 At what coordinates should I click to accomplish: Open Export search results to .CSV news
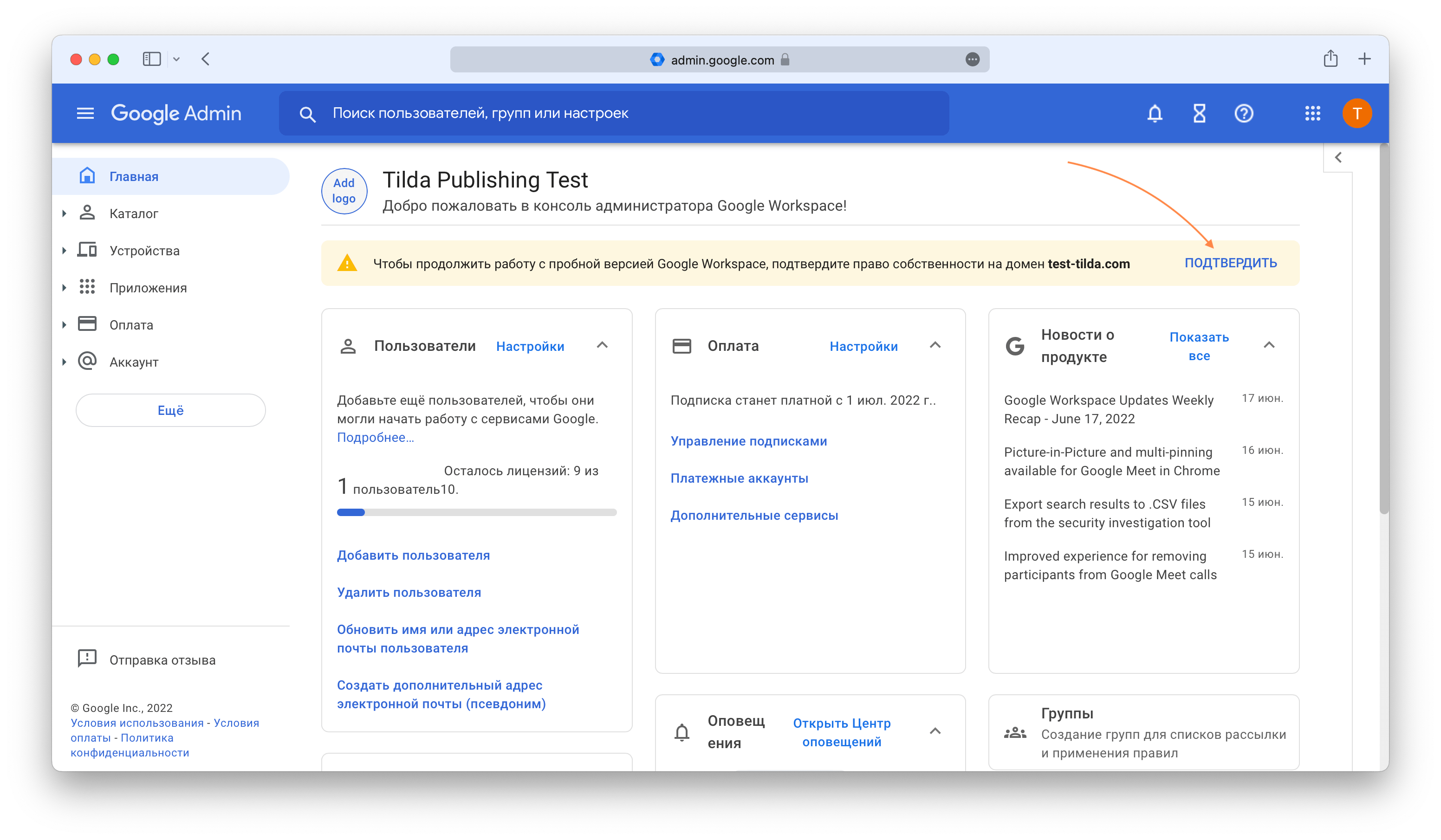pos(1107,513)
